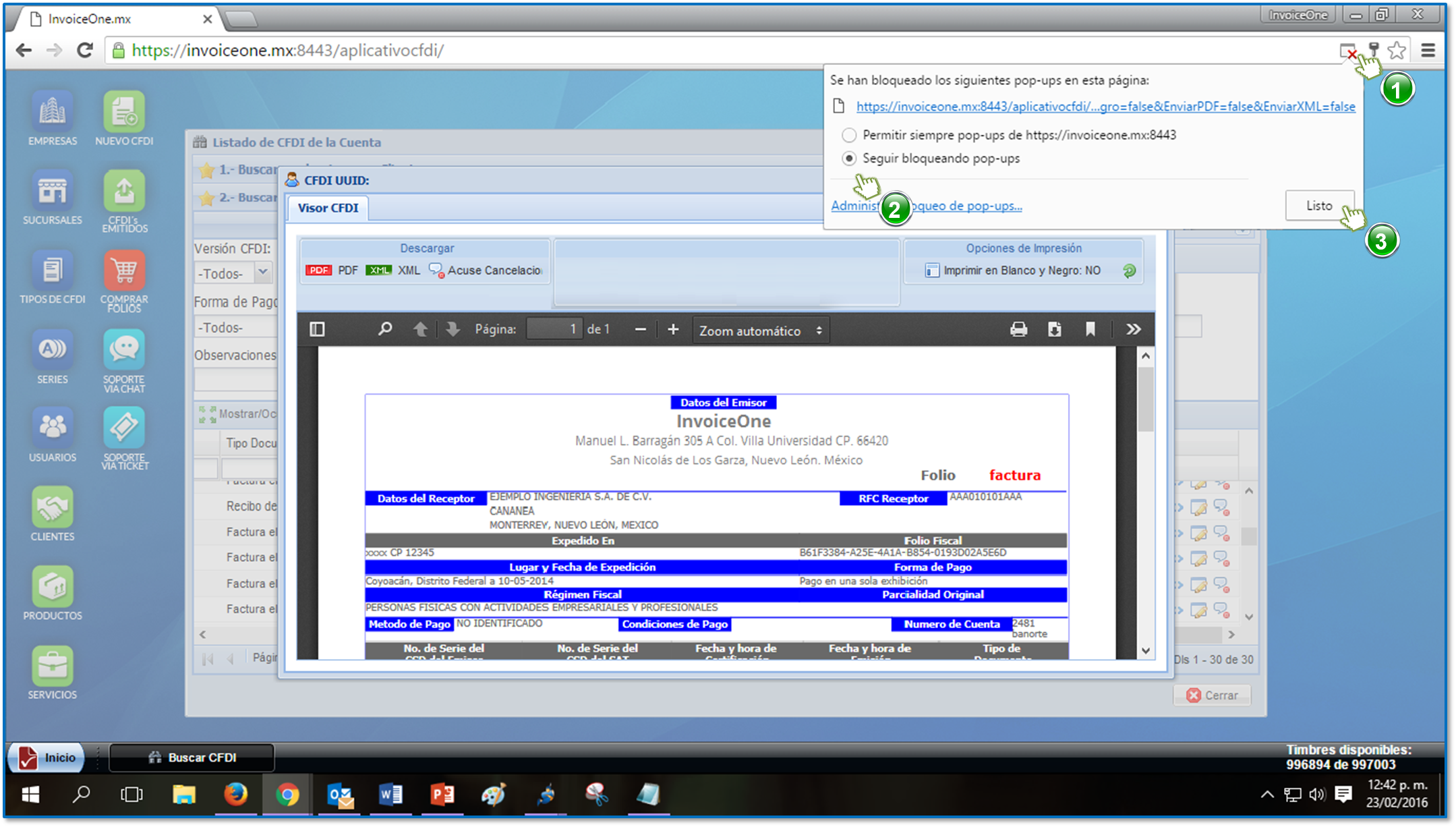Reload the InvoiceOne page
Image resolution: width=1456 pixels, height=827 pixels.
pyautogui.click(x=85, y=51)
